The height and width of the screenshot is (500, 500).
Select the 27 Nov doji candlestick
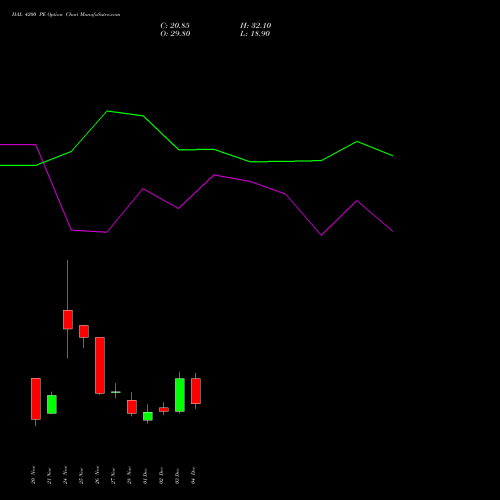(x=116, y=392)
